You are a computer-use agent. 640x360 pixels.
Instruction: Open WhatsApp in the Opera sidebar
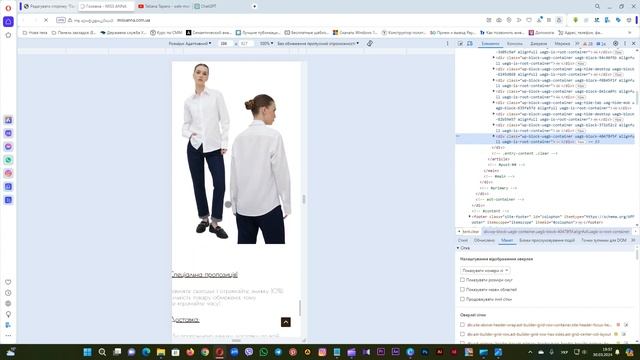pyautogui.click(x=8, y=160)
